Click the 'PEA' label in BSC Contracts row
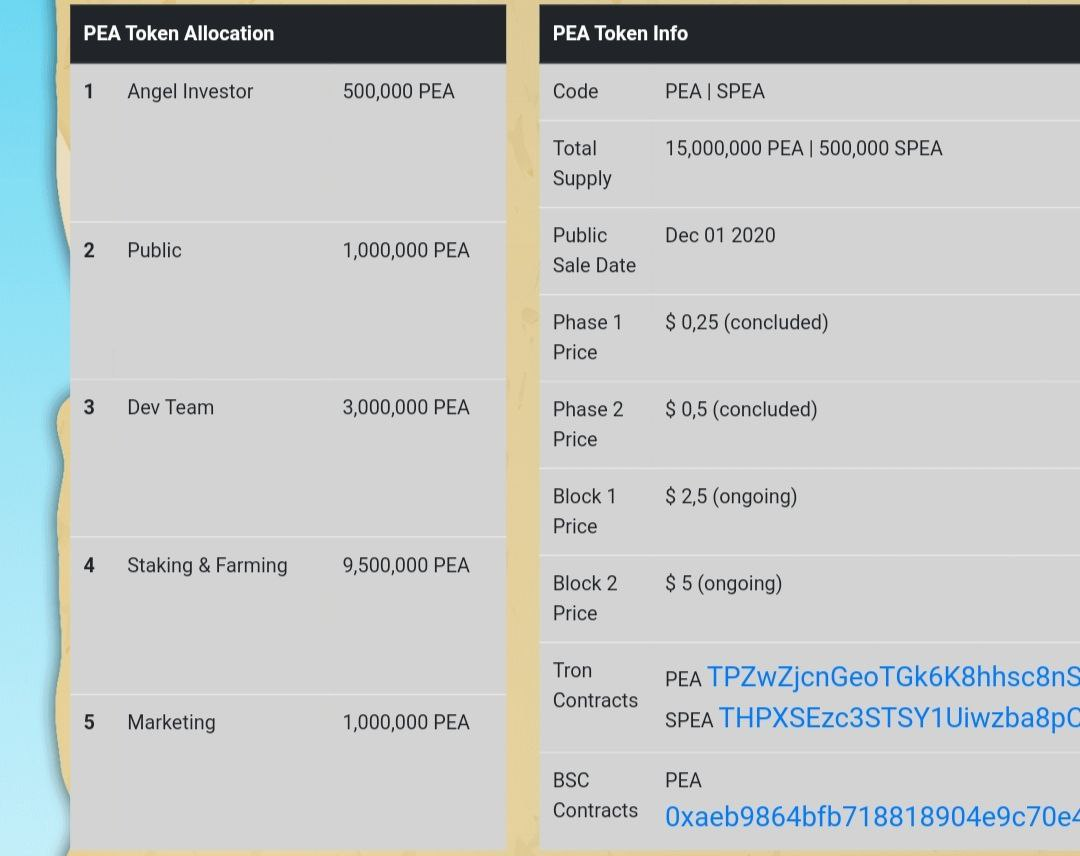The image size is (1080, 856). (x=683, y=780)
